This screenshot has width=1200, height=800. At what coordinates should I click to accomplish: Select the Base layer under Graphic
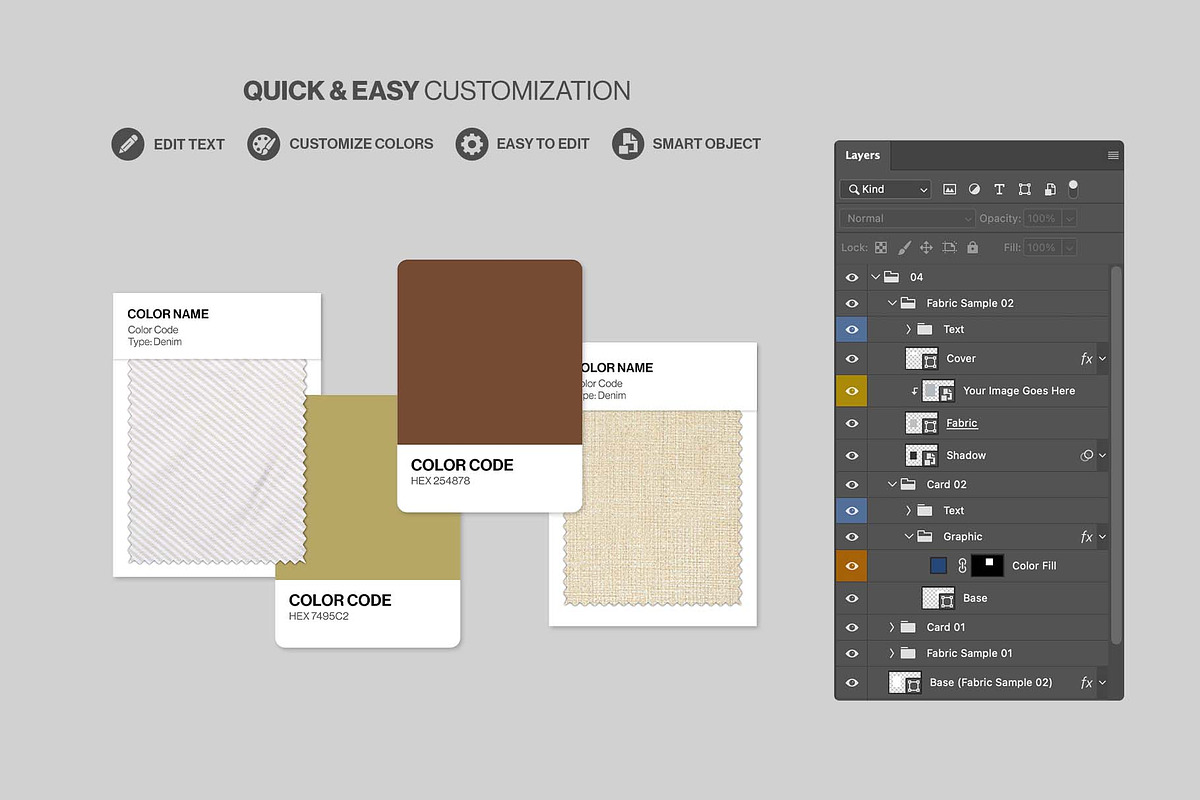[975, 598]
